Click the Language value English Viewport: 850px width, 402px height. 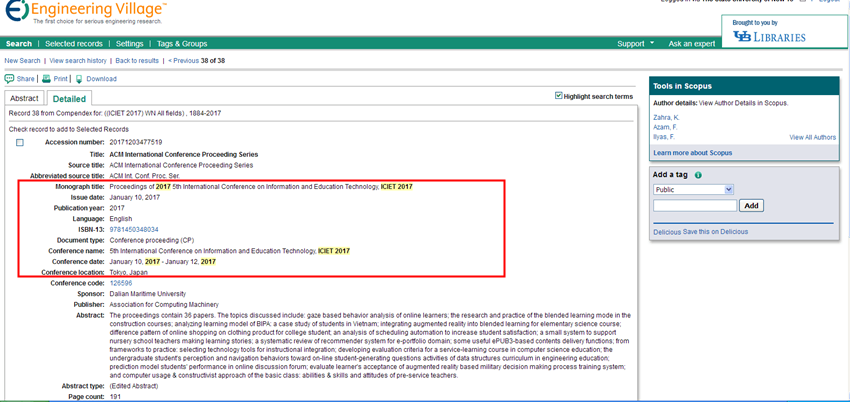(121, 219)
